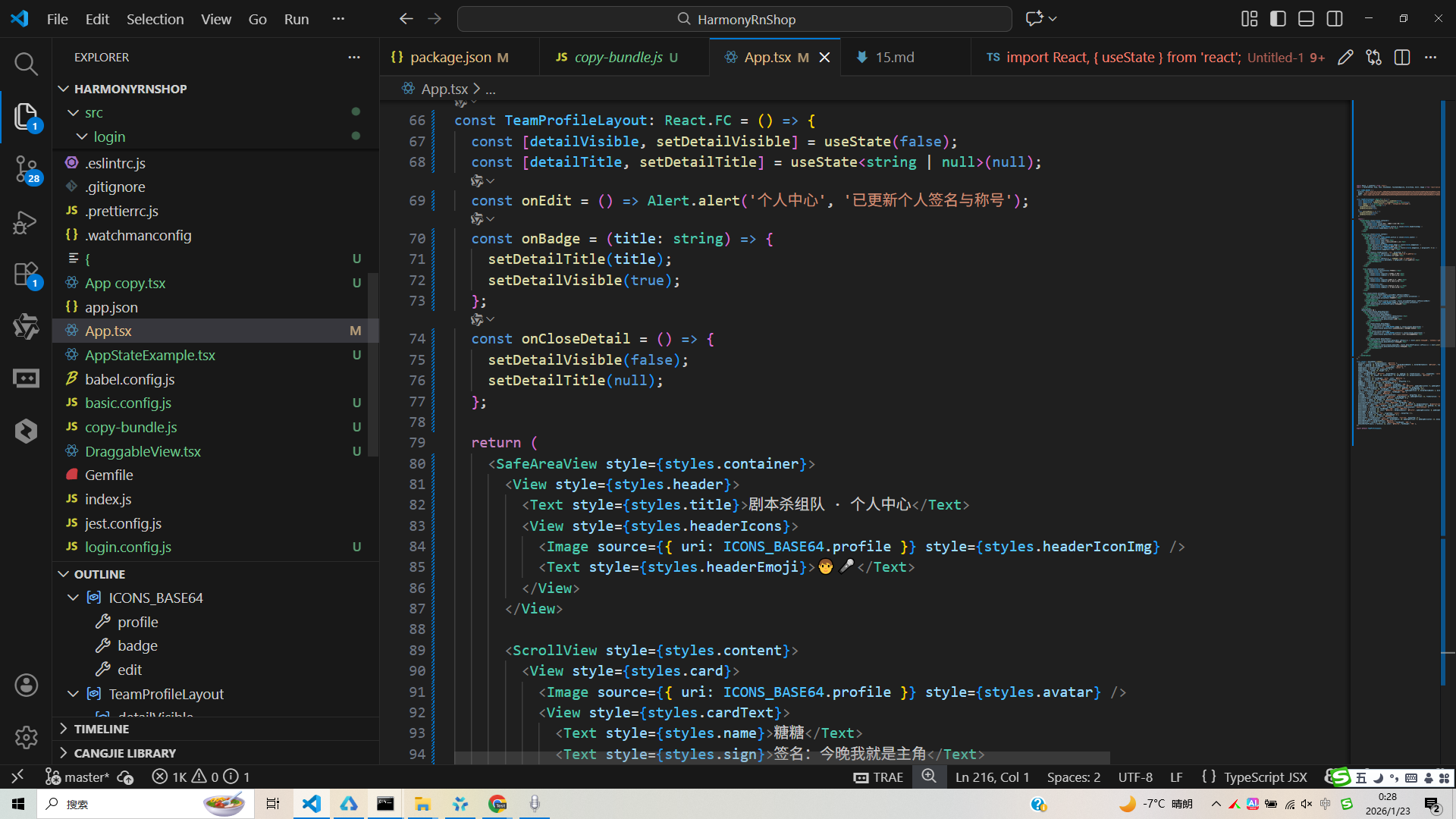The width and height of the screenshot is (1456, 819).
Task: Open Accounts menu in activity bar
Action: click(26, 686)
